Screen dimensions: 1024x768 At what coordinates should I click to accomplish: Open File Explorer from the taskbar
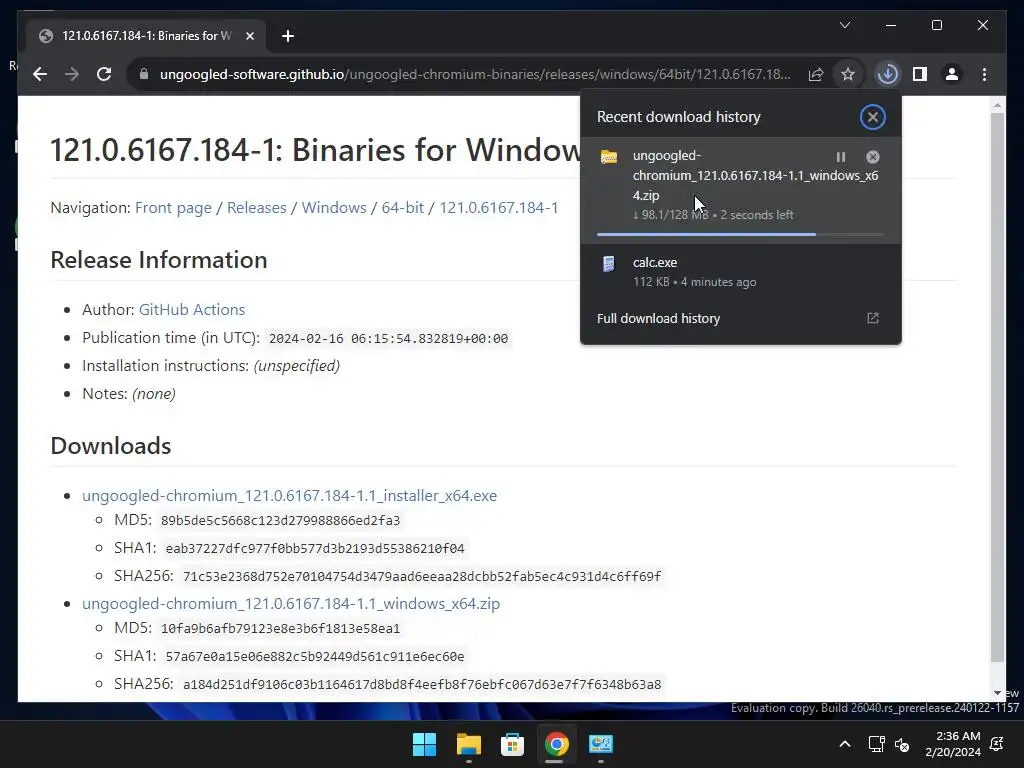(x=468, y=744)
